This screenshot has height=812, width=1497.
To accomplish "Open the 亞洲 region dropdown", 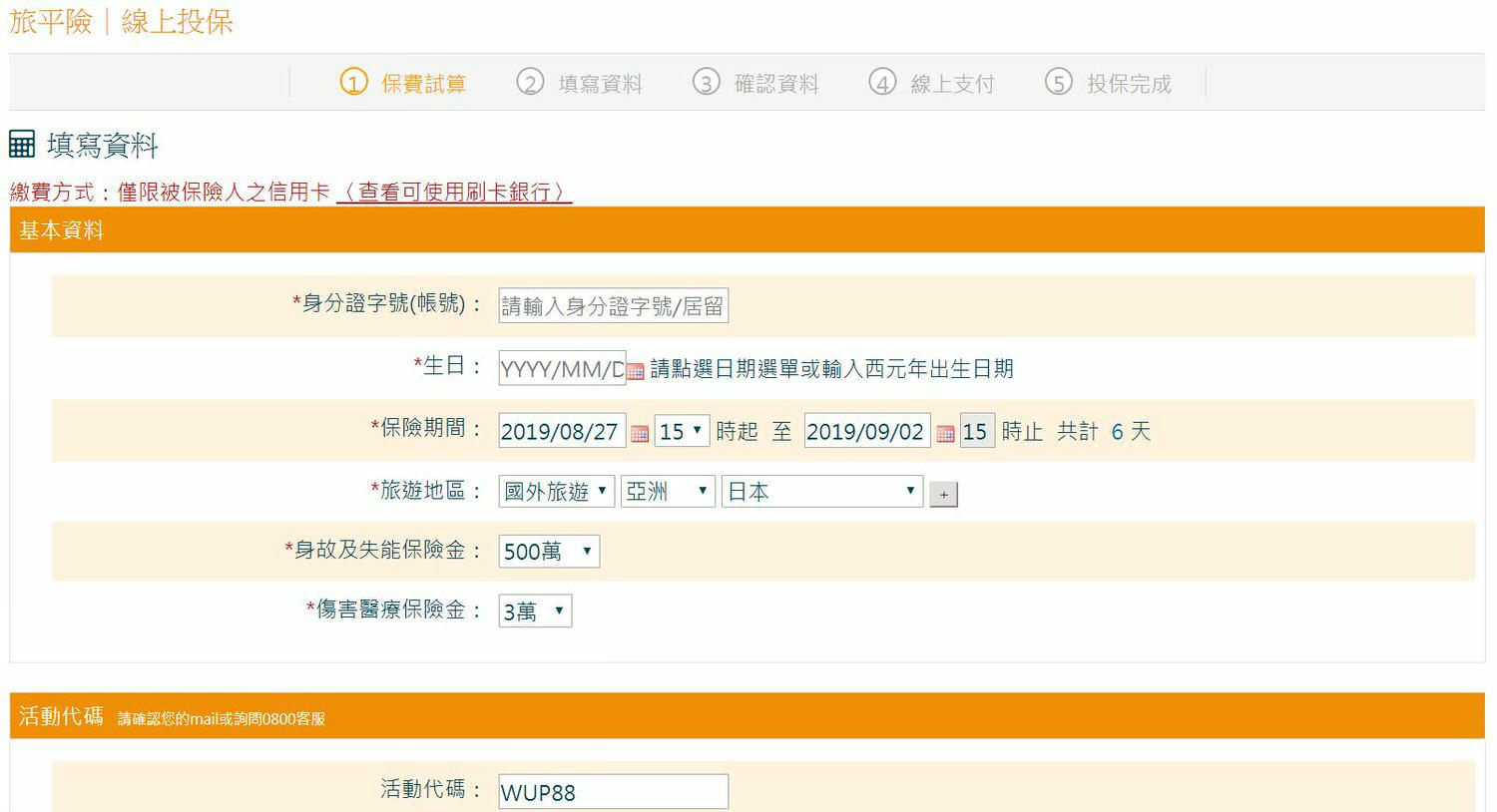I will point(668,491).
